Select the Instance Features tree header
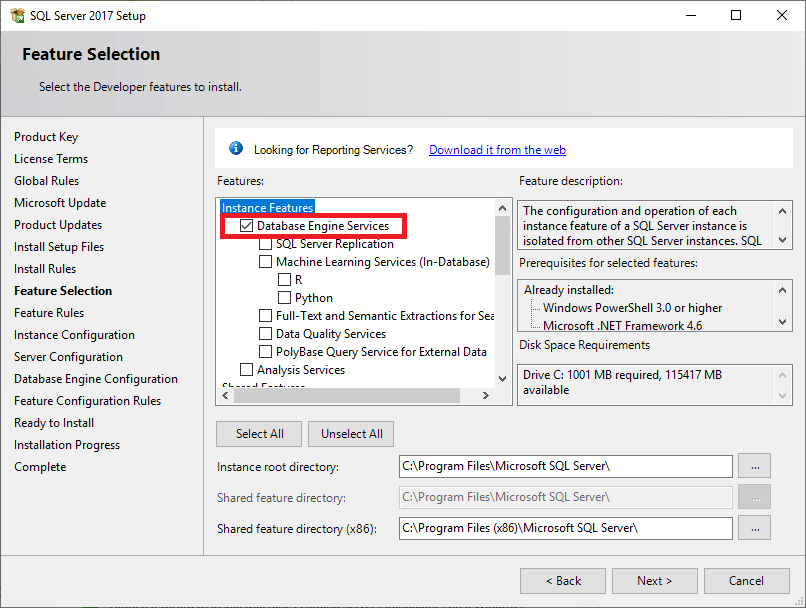 click(268, 207)
